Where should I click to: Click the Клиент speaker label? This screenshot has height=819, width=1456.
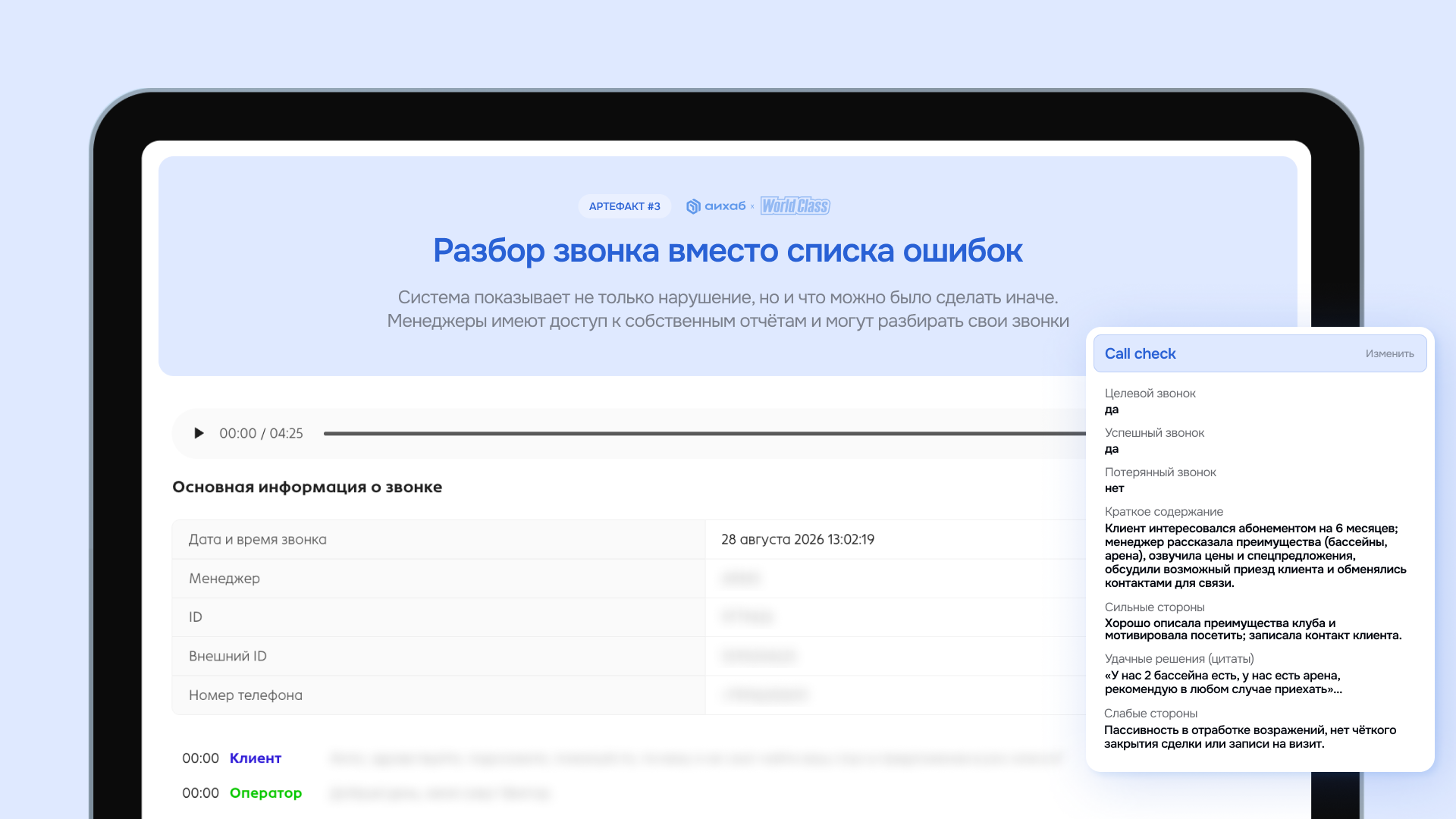[x=256, y=758]
